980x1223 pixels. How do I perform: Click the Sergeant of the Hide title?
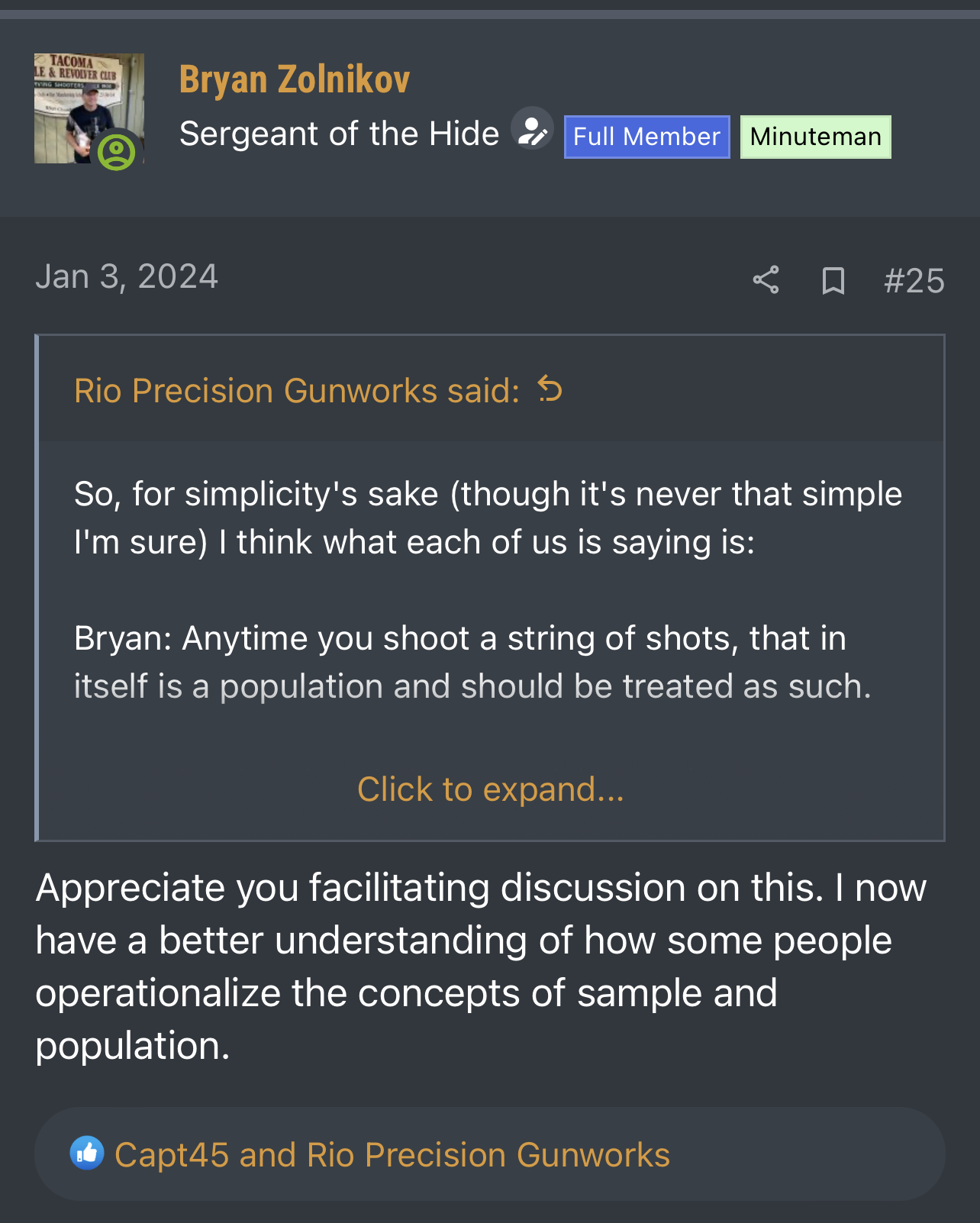339,134
